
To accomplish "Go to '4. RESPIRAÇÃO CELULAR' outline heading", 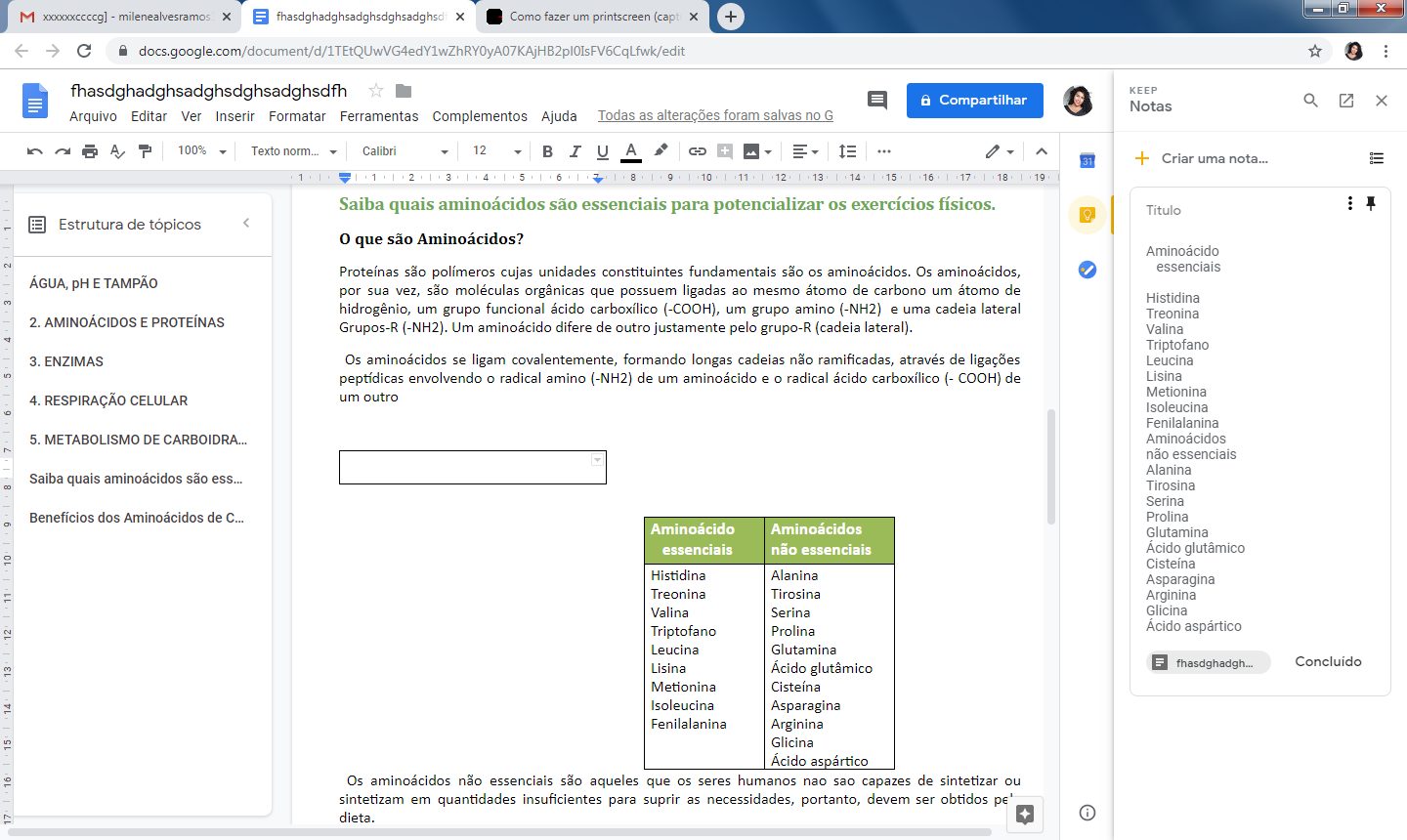I will pos(108,400).
